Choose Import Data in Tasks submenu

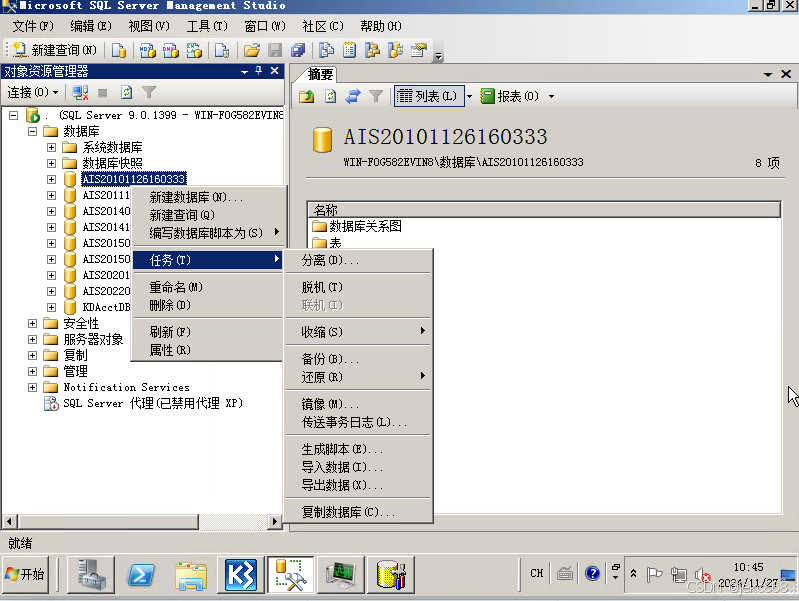(358, 467)
